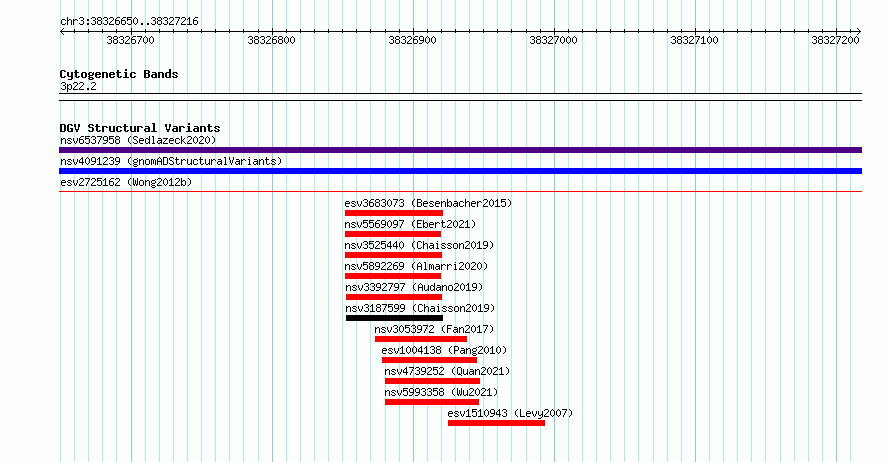Image resolution: width=890 pixels, height=462 pixels.
Task: Open nsv4739252 (Quan2021) variant label
Action: click(447, 371)
